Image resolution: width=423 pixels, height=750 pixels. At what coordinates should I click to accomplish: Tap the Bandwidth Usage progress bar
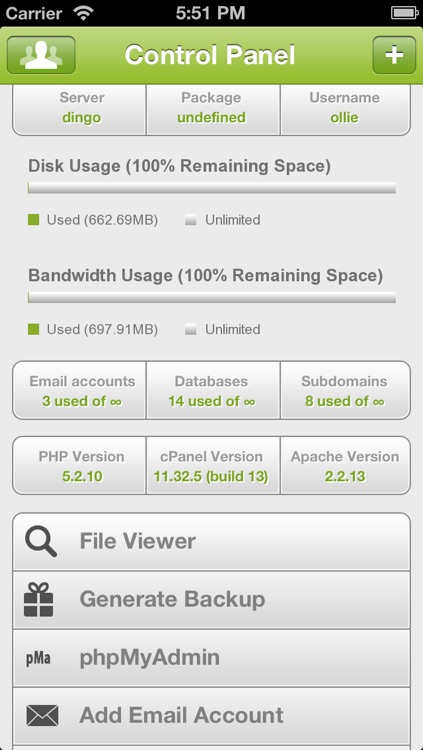coord(212,297)
